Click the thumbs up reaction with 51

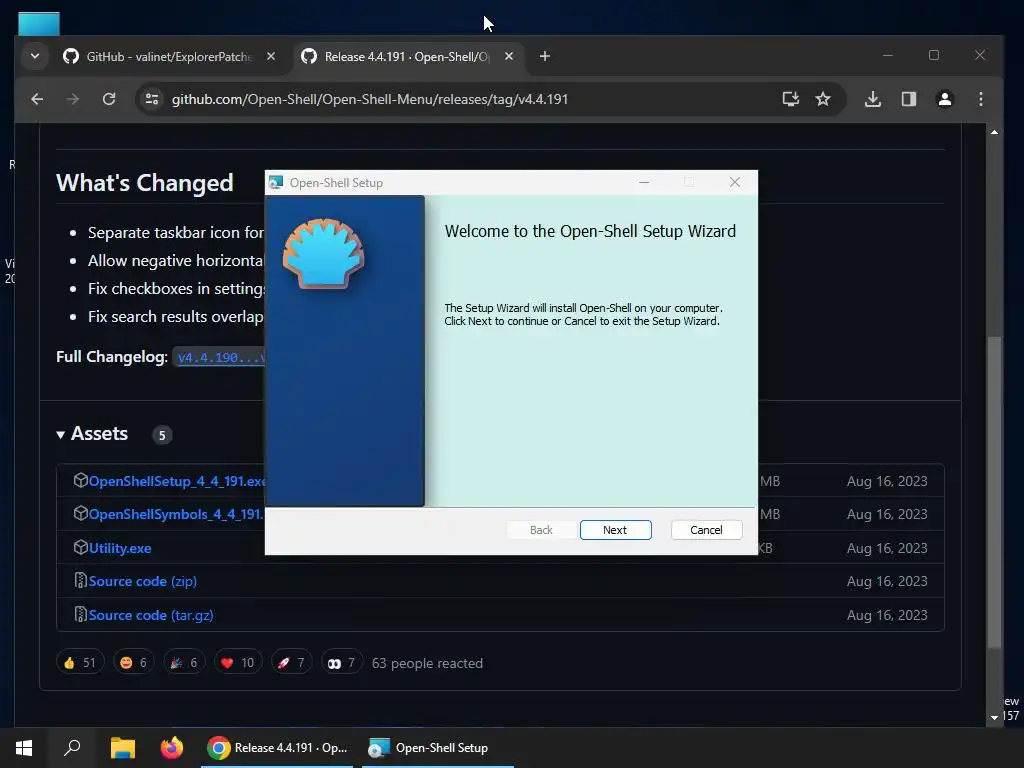[x=80, y=663]
